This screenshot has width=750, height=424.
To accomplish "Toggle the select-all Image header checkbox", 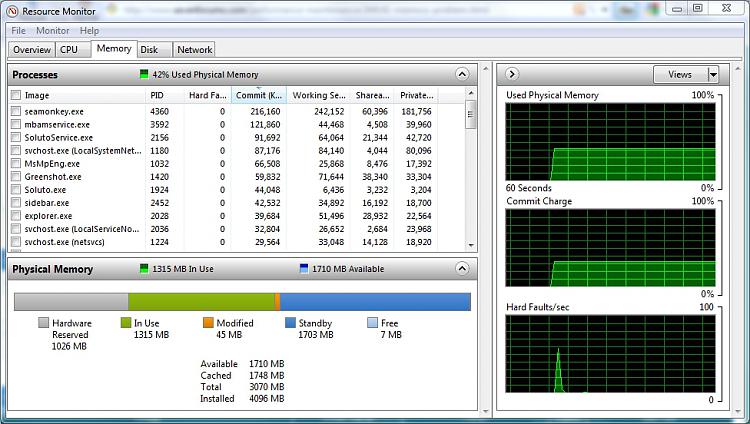I will click(x=16, y=95).
